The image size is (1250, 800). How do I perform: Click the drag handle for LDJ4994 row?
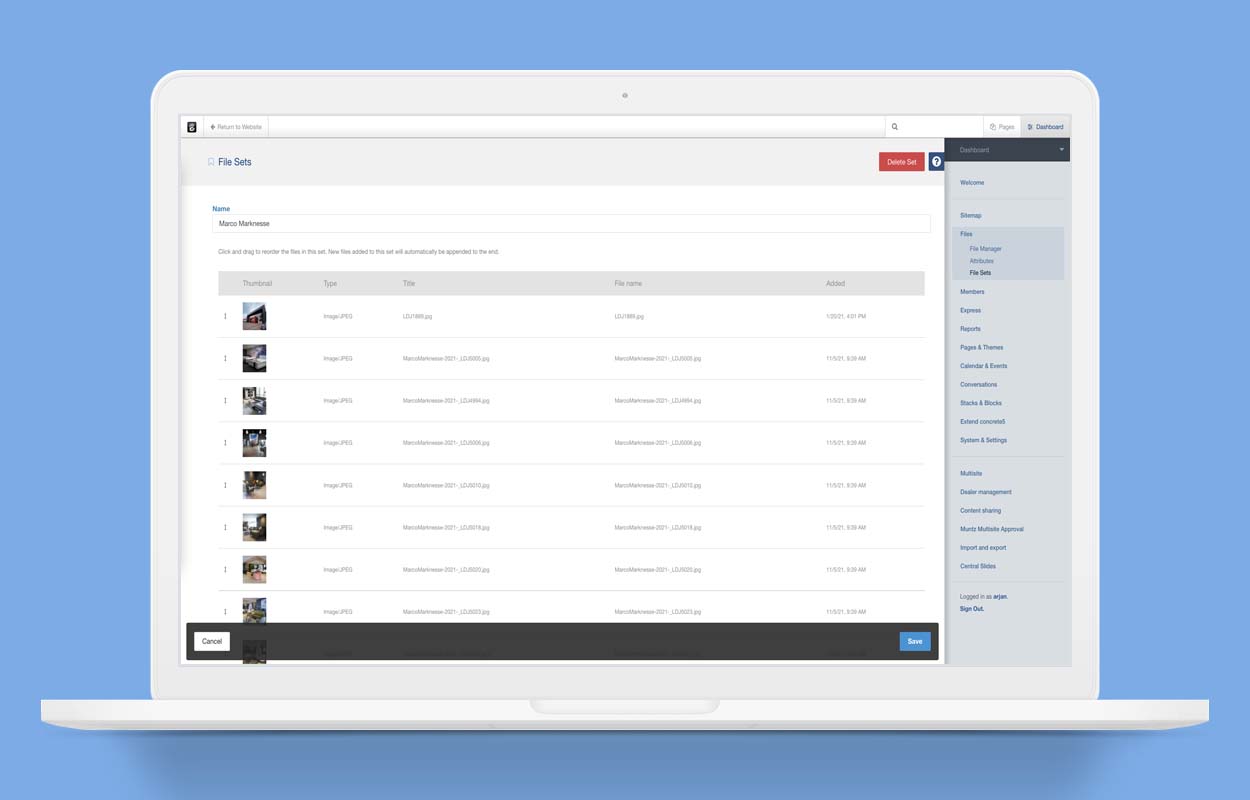(x=225, y=401)
